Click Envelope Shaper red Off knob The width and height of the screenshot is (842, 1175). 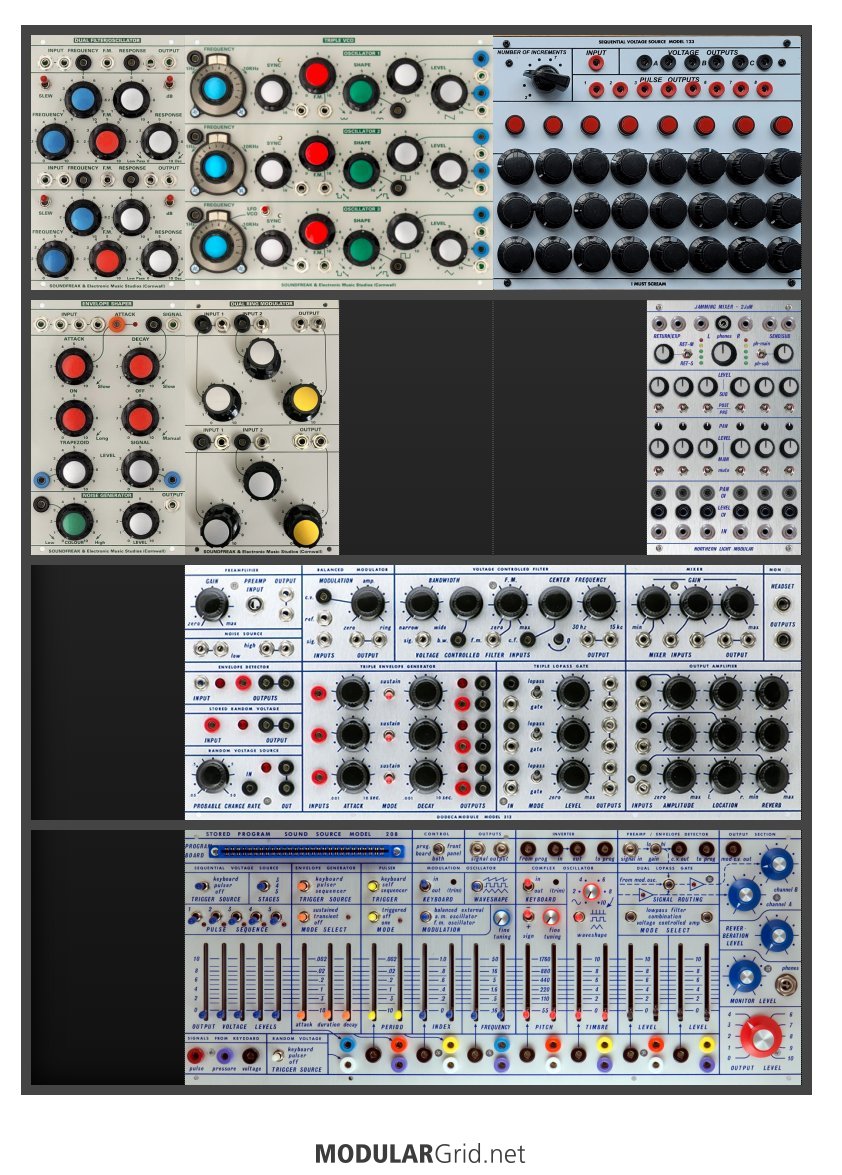tap(139, 418)
